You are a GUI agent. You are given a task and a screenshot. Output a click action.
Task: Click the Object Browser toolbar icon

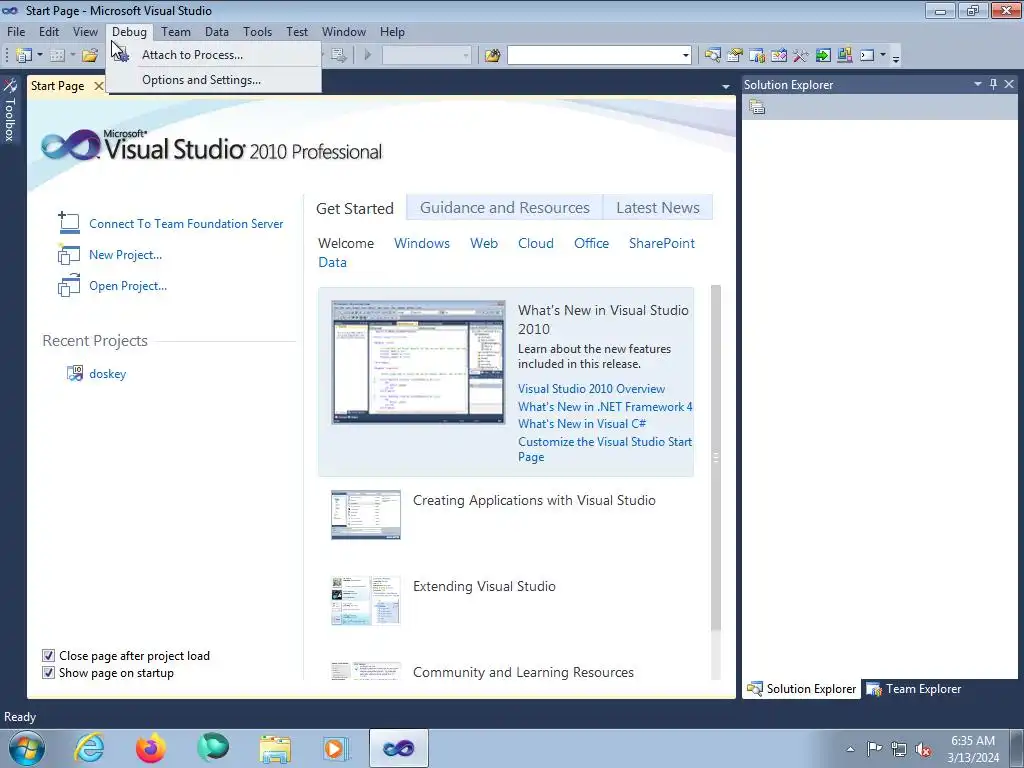pos(779,56)
